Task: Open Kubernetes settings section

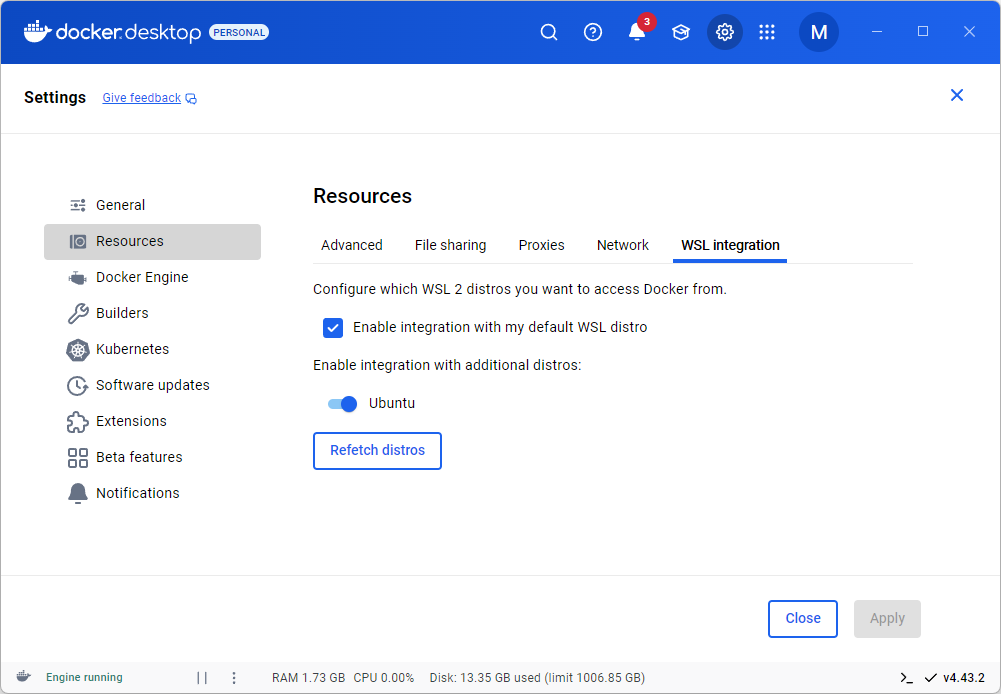Action: click(x=132, y=349)
